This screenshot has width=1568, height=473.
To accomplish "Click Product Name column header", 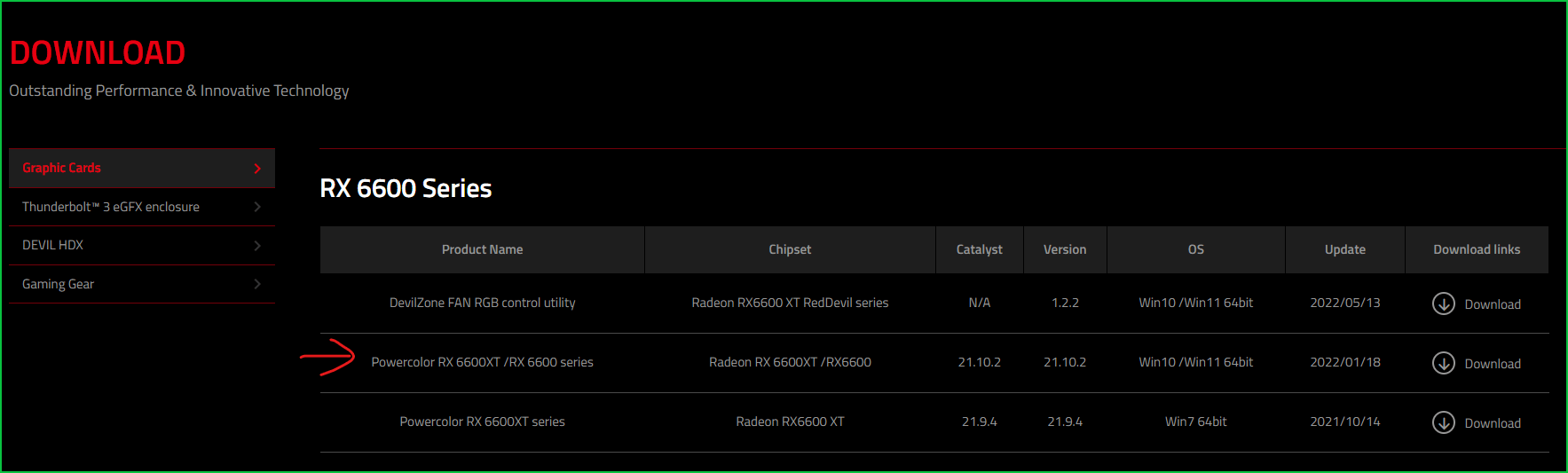I will coord(482,249).
